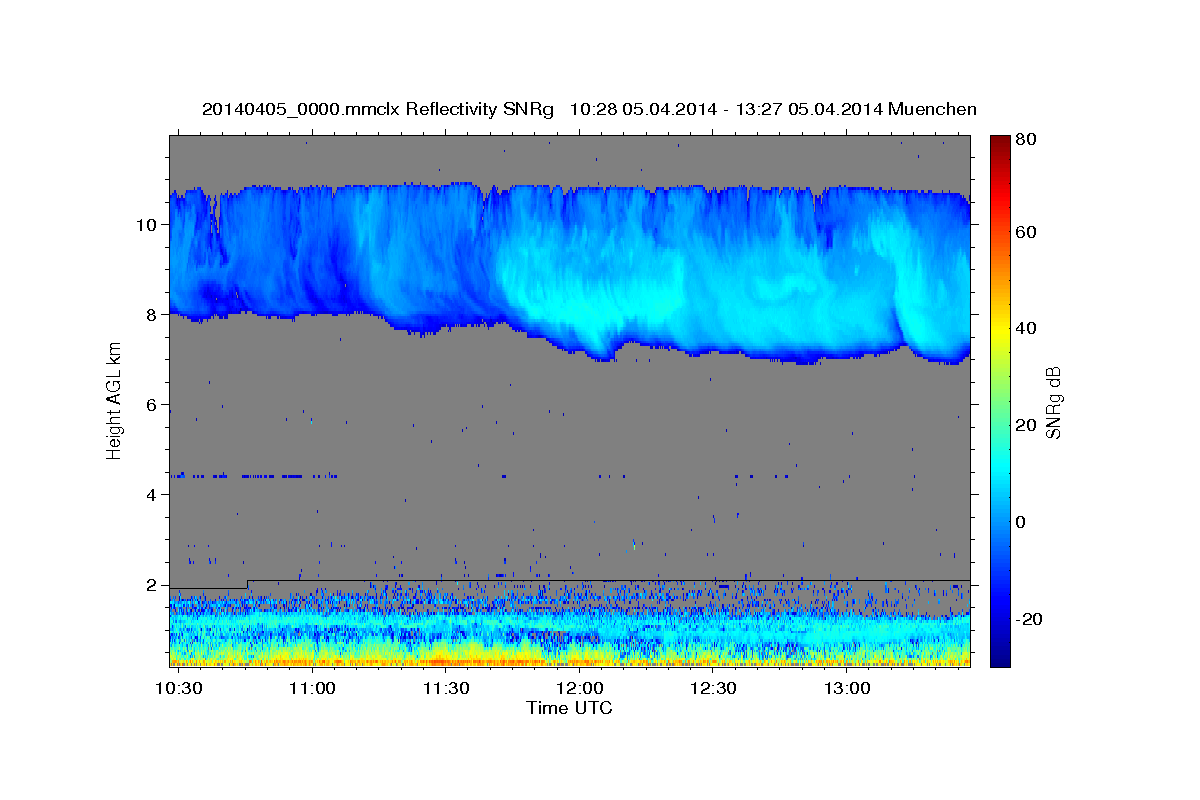Select the 11:00 time tick label
Image resolution: width=1200 pixels, height=800 pixels.
(313, 689)
